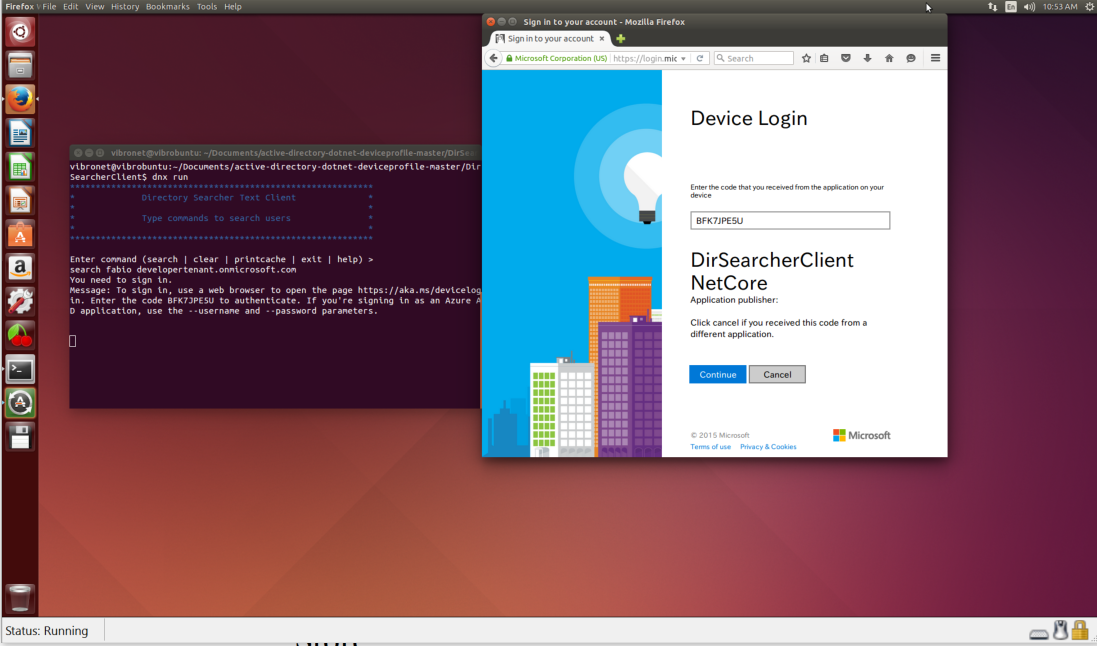
Task: Open the Firefox hamburger menu
Action: [935, 58]
